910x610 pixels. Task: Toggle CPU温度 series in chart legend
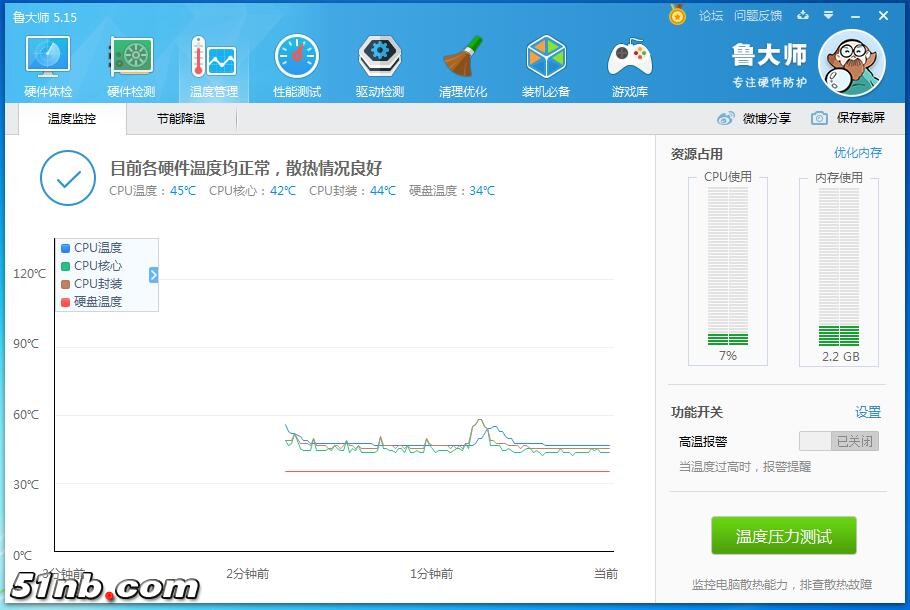(97, 248)
